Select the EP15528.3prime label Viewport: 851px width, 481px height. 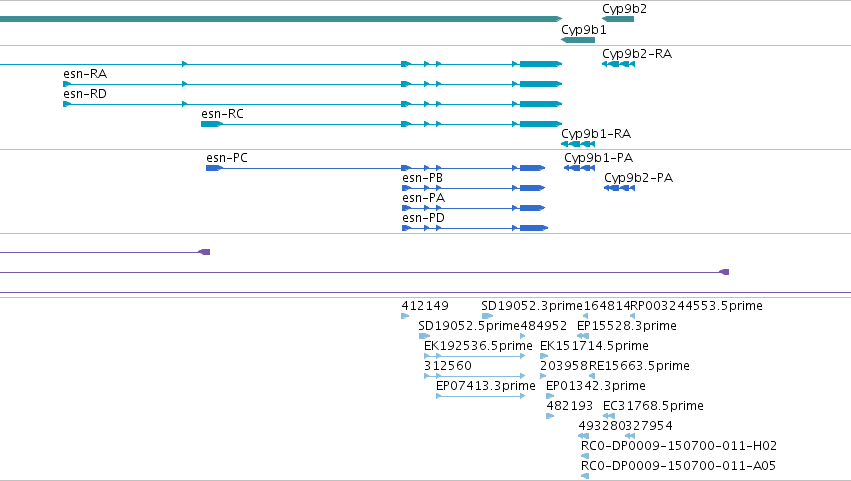[x=627, y=326]
